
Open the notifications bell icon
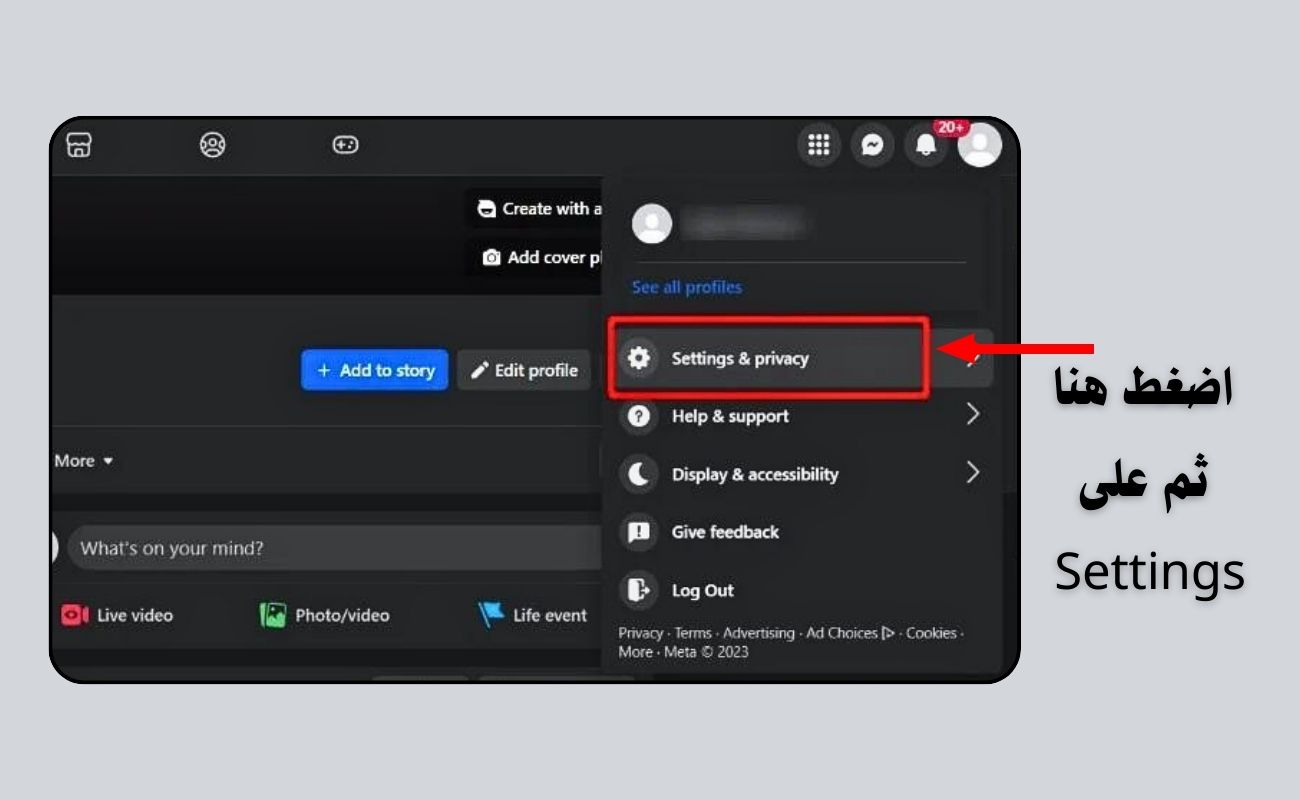(x=926, y=146)
